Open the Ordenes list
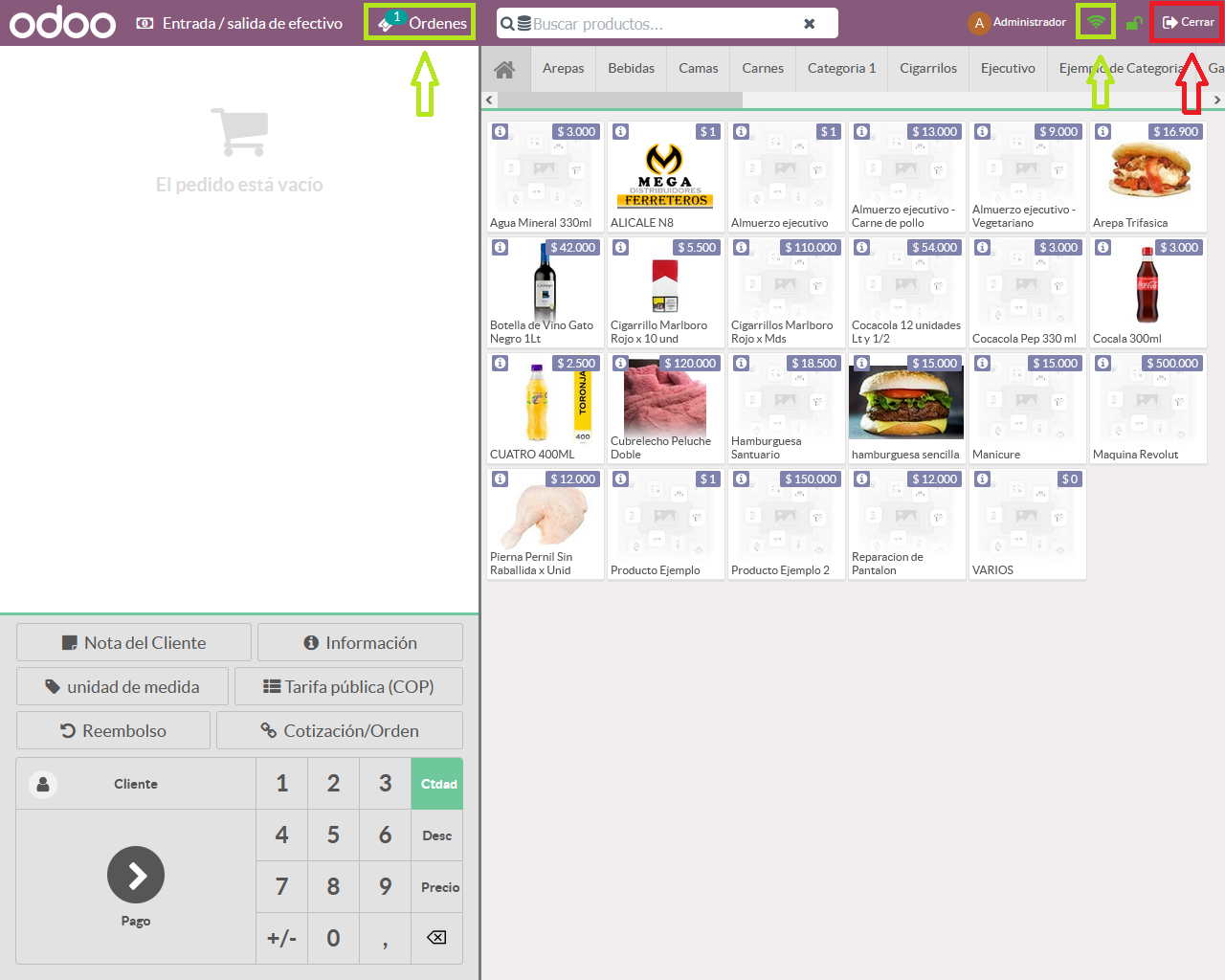The width and height of the screenshot is (1225, 980). (421, 23)
